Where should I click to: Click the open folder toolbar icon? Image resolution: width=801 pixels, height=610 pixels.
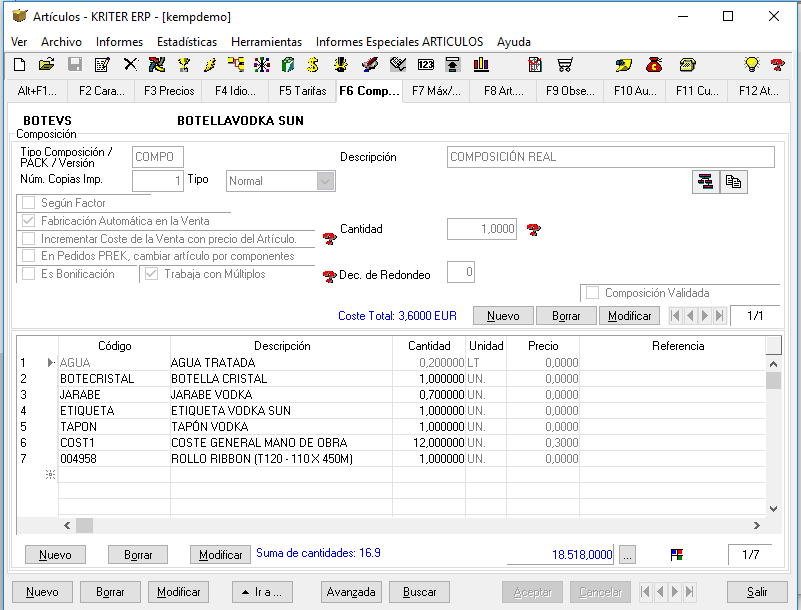(46, 65)
